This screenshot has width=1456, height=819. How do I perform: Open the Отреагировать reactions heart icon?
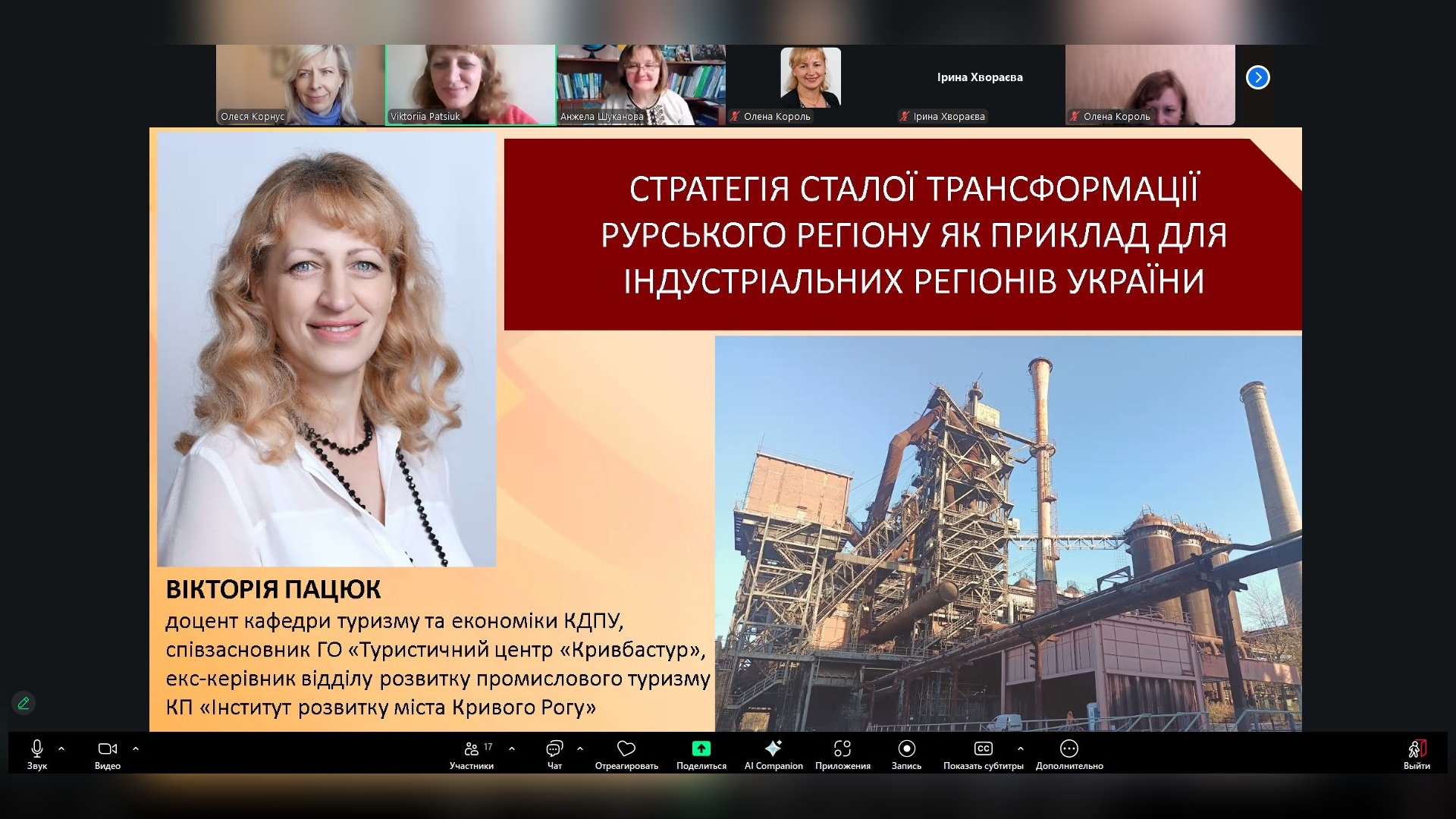[626, 749]
